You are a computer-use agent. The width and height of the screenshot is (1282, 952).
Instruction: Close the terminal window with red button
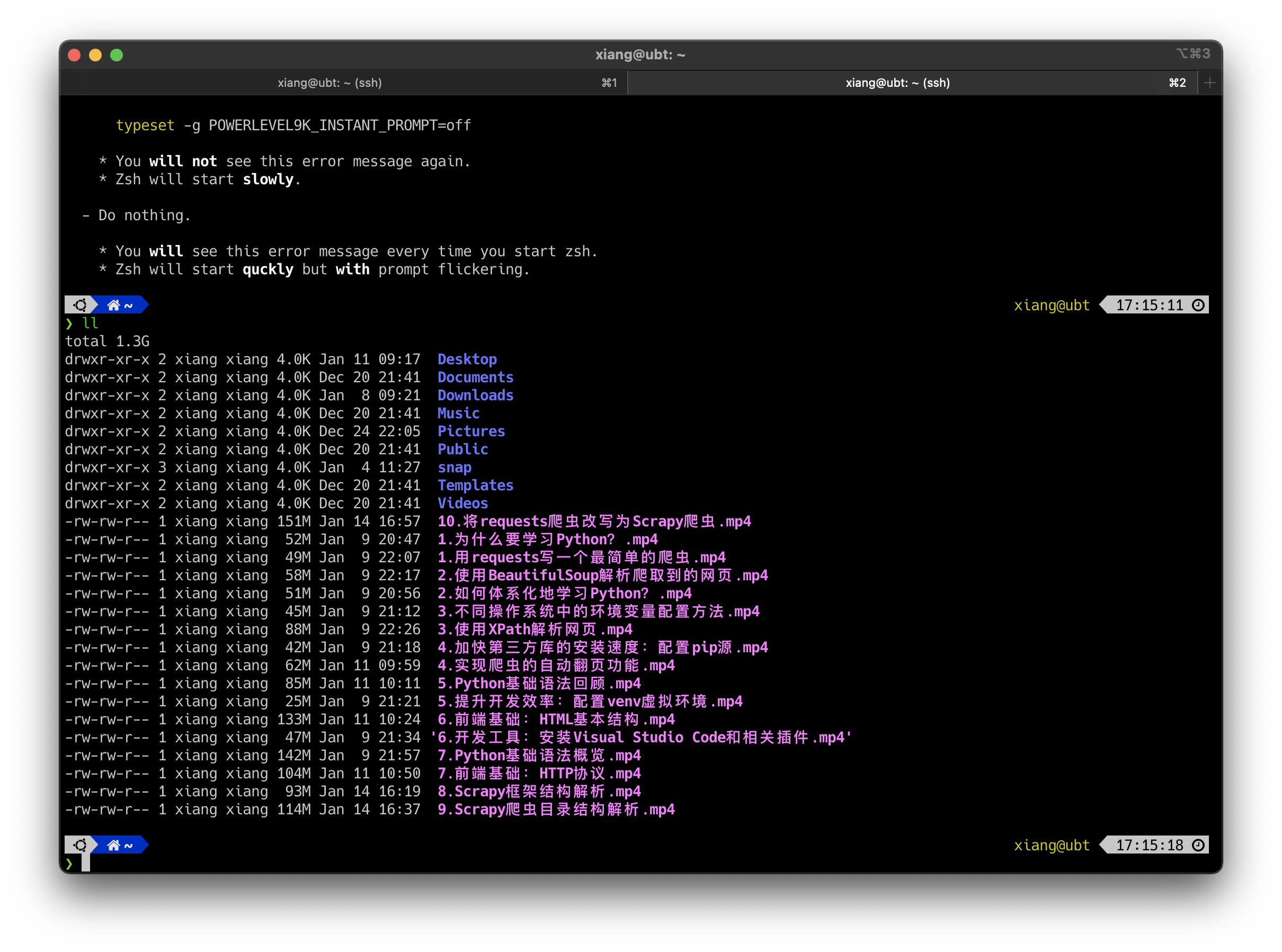(74, 55)
